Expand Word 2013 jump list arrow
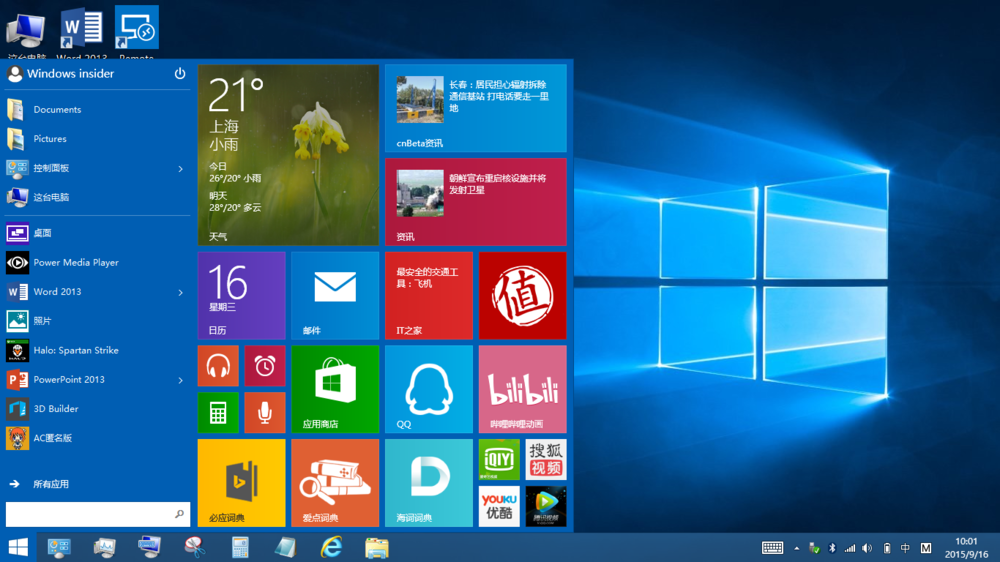1000x562 pixels. pyautogui.click(x=180, y=293)
